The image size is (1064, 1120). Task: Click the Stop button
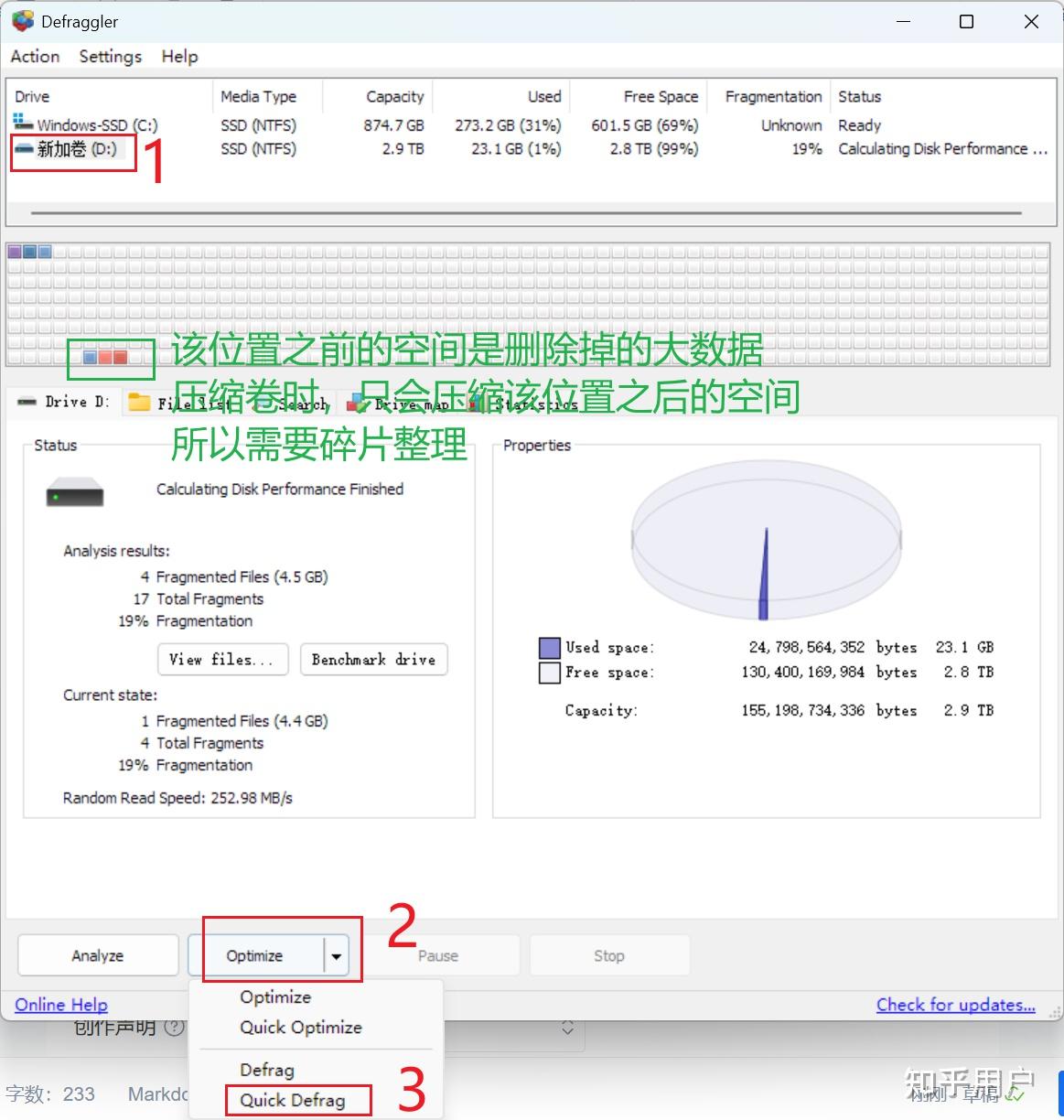point(609,955)
